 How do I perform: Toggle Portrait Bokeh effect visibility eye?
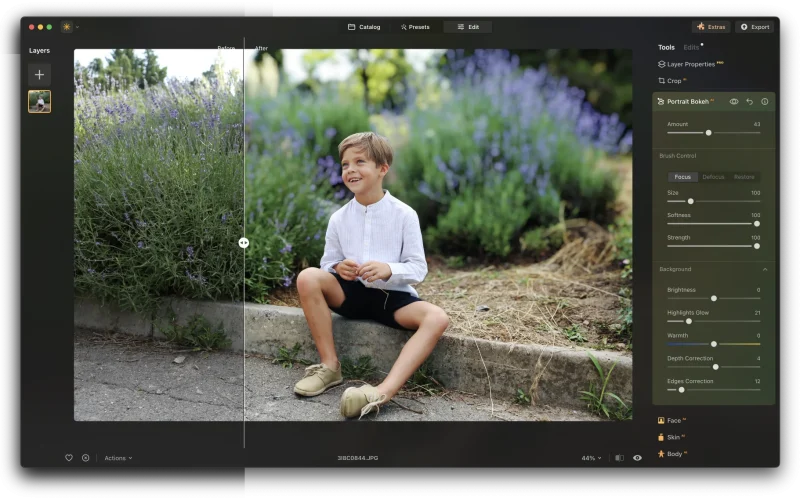pos(734,101)
